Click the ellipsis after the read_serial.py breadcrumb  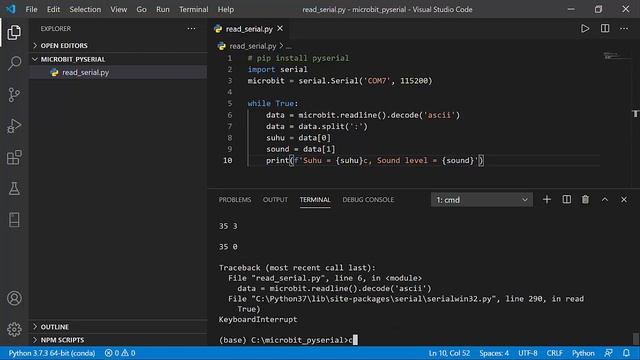click(x=289, y=47)
